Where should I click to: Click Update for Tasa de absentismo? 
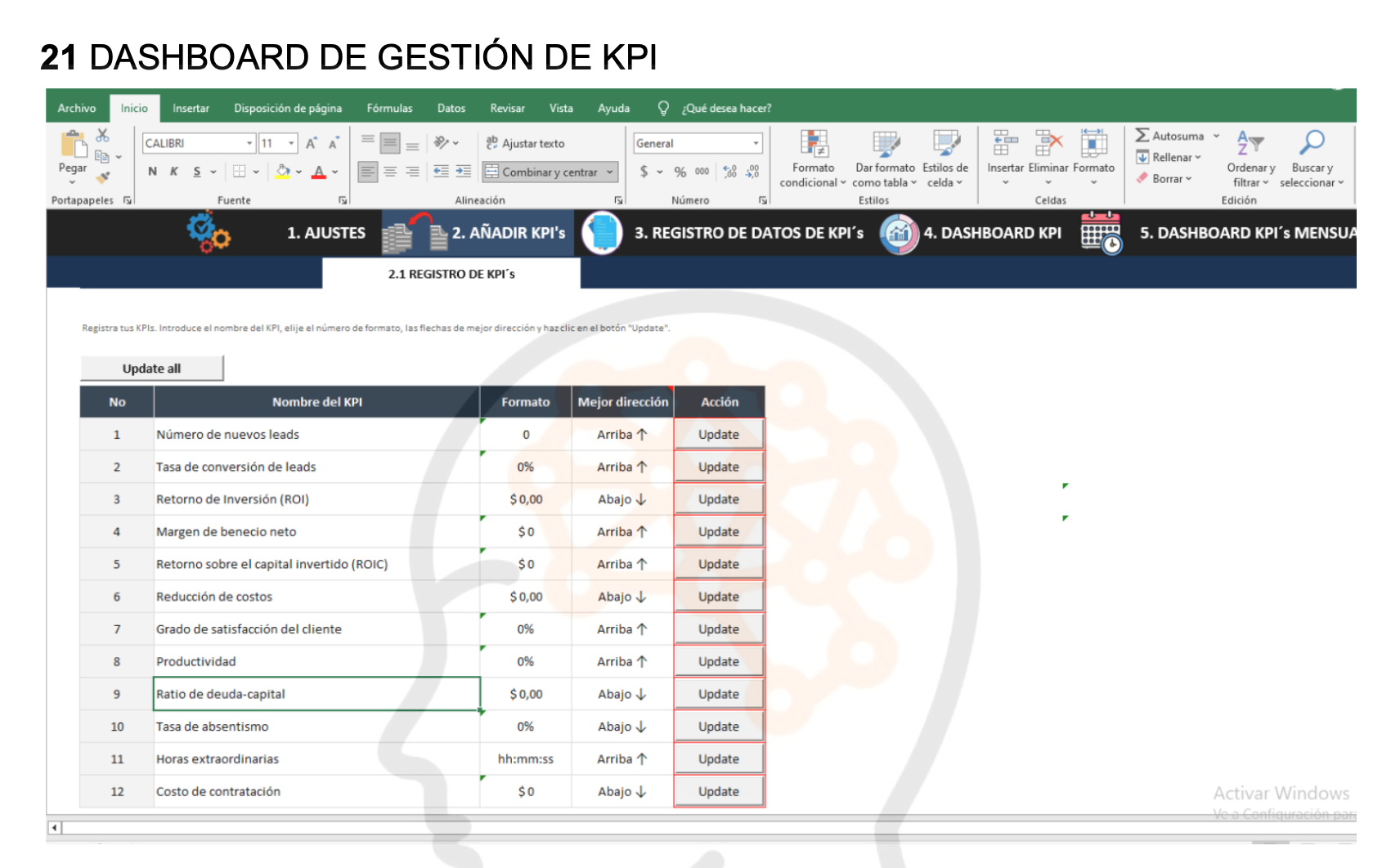719,727
